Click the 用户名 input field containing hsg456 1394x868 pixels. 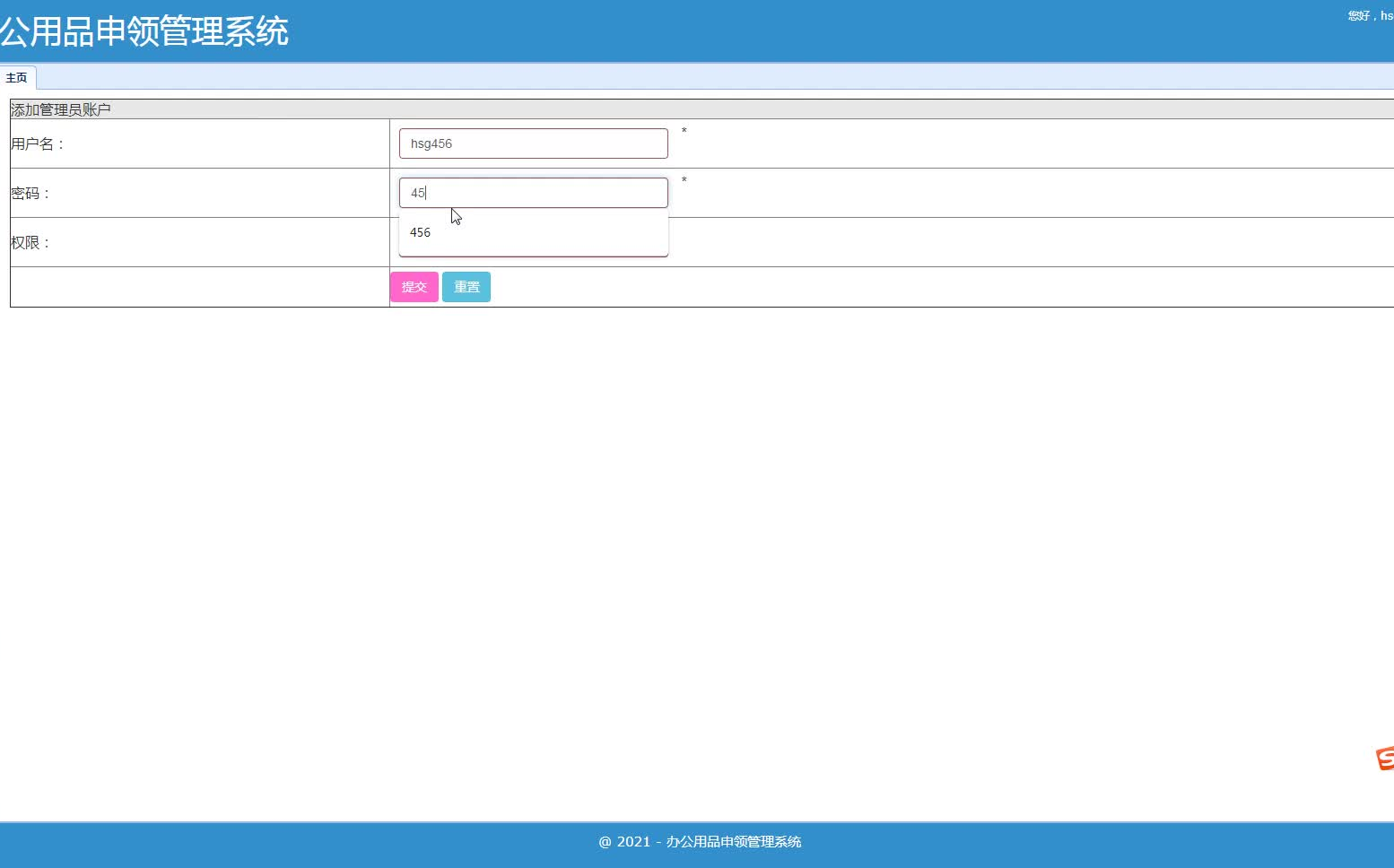tap(534, 143)
